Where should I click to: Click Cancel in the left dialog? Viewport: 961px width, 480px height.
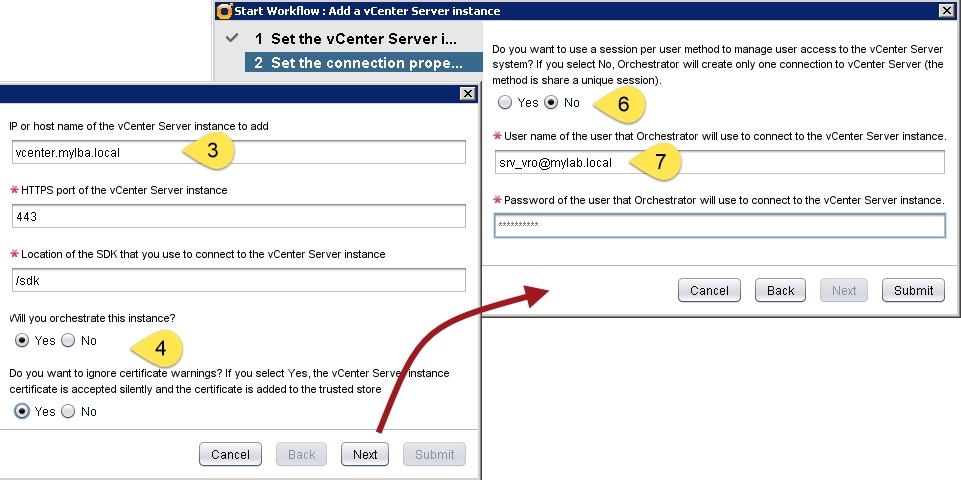point(230,454)
